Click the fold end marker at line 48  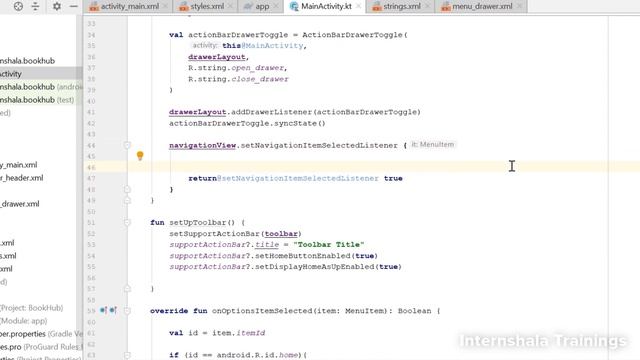(127, 189)
